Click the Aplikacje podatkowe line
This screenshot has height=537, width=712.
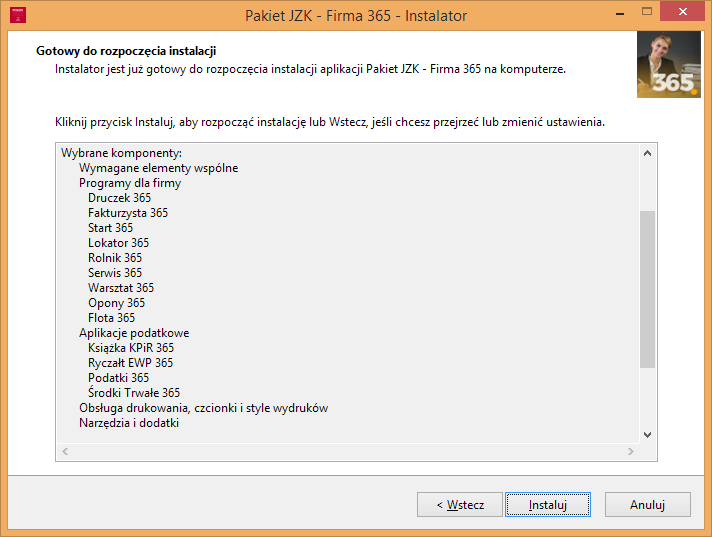(134, 333)
